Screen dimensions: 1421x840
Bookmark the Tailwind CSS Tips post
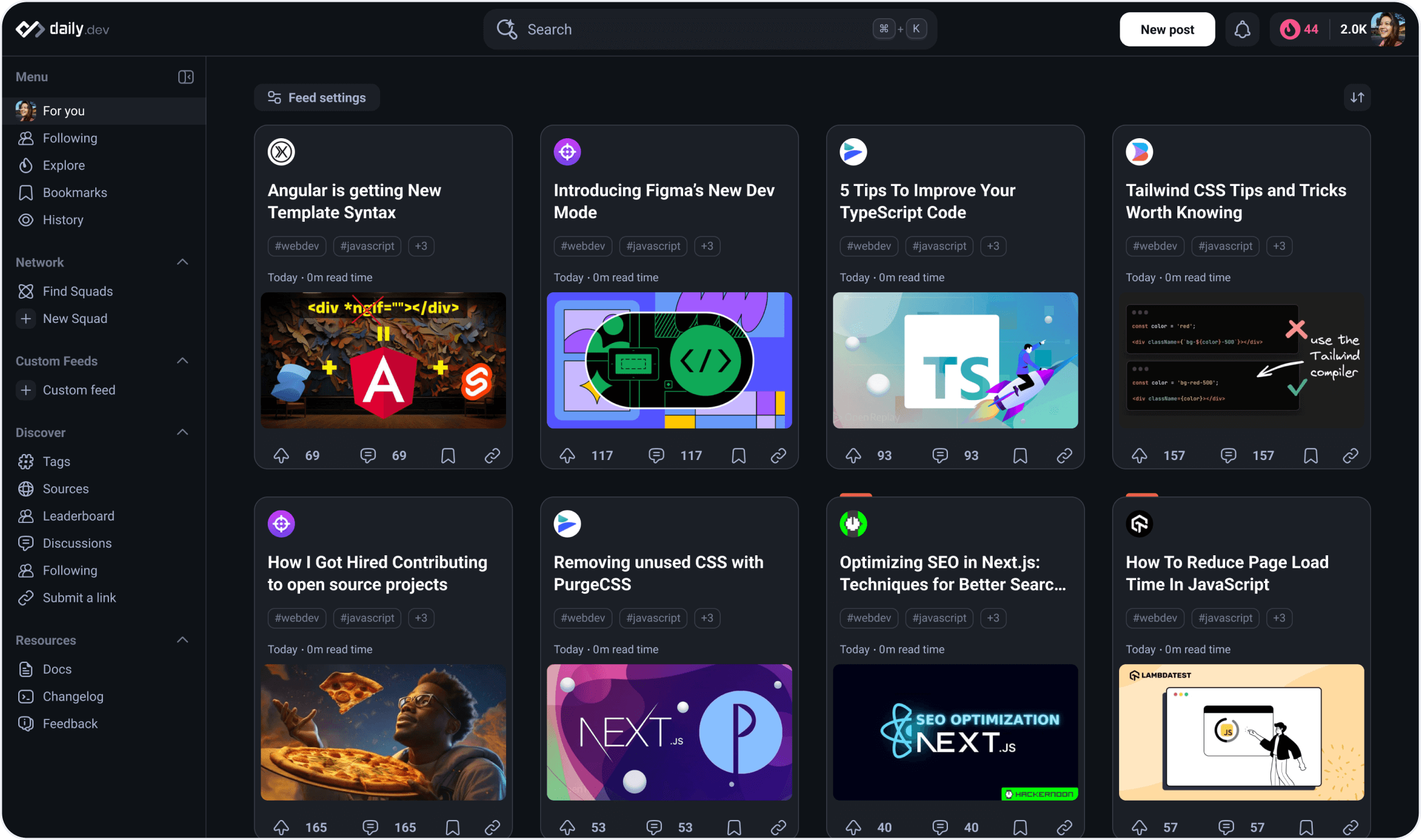click(1310, 455)
